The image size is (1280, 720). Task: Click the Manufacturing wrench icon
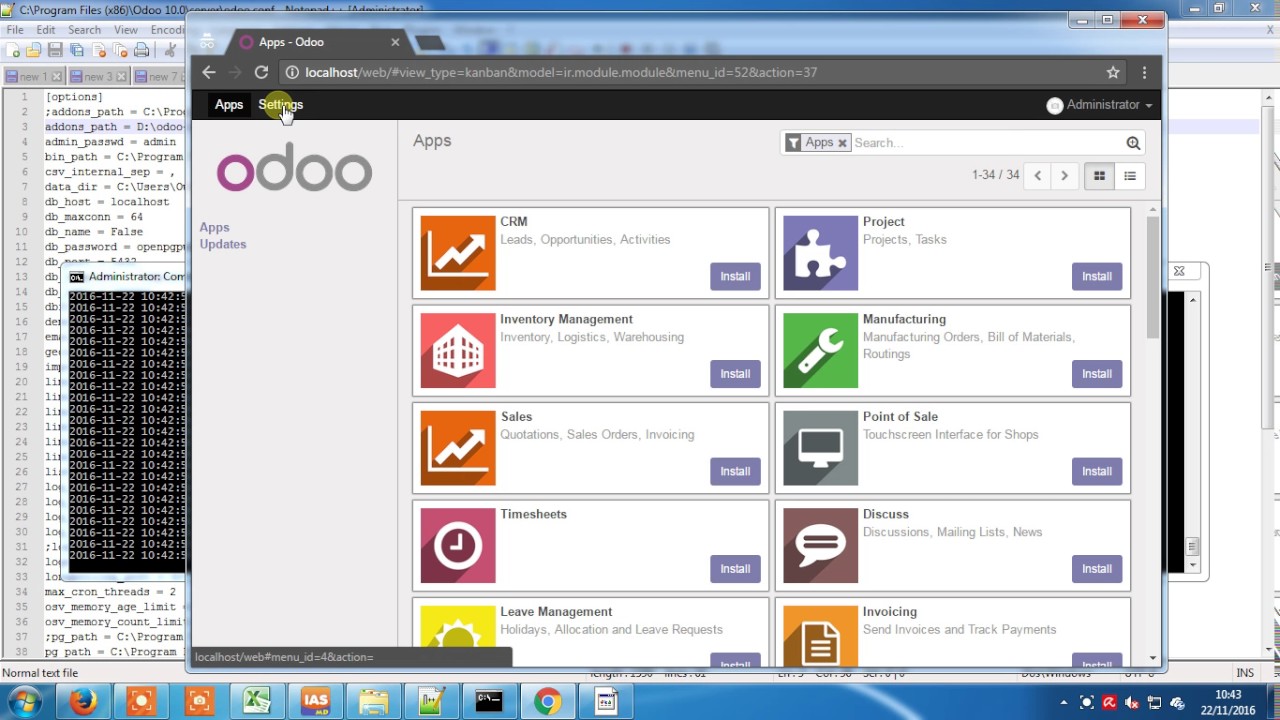point(820,350)
